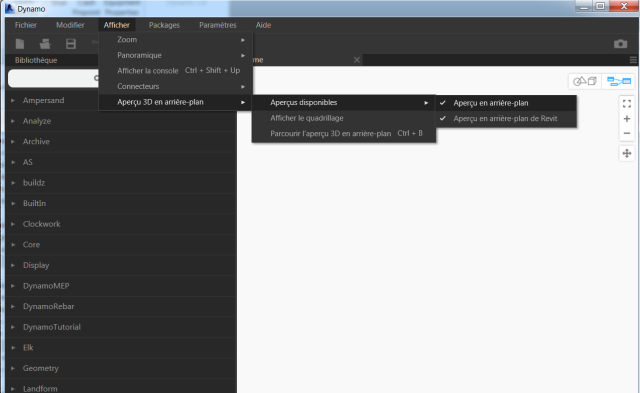The height and width of the screenshot is (393, 640).
Task: Click the camera export image icon
Action: point(620,44)
